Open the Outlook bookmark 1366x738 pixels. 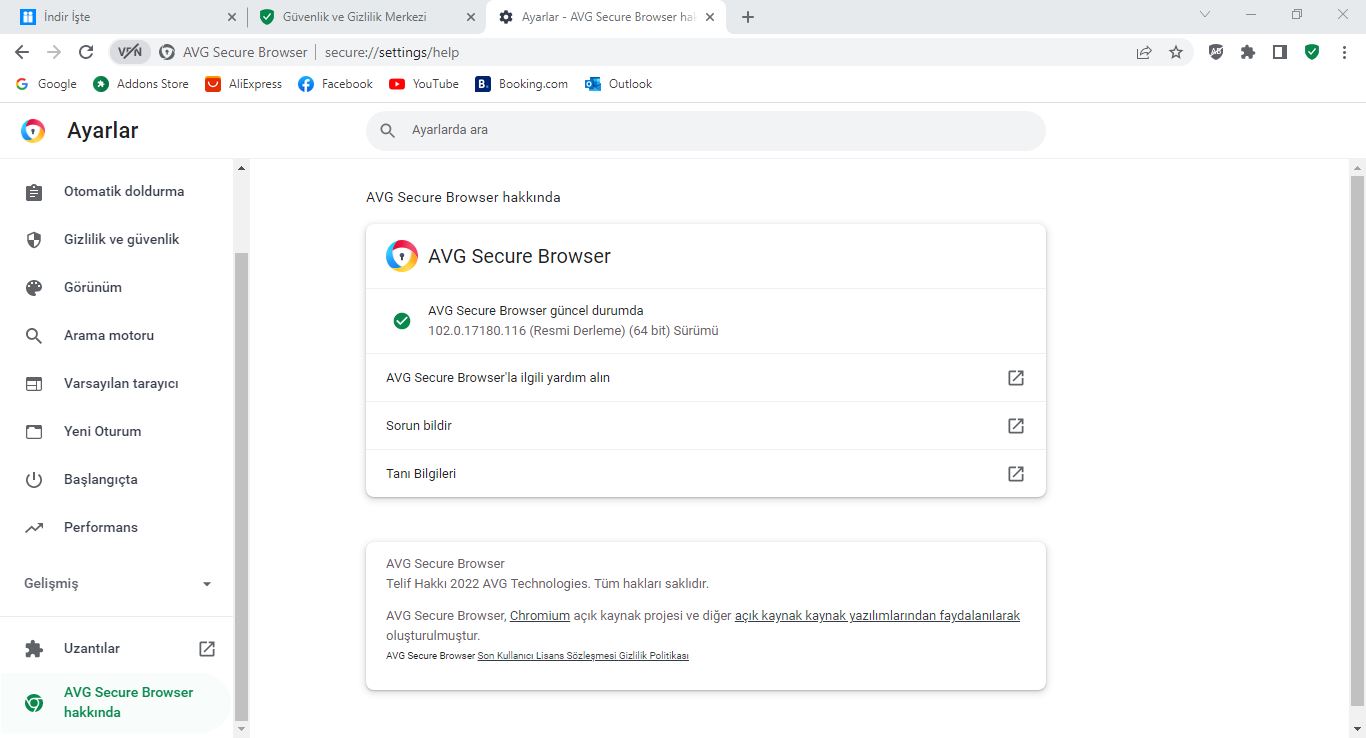(x=619, y=84)
